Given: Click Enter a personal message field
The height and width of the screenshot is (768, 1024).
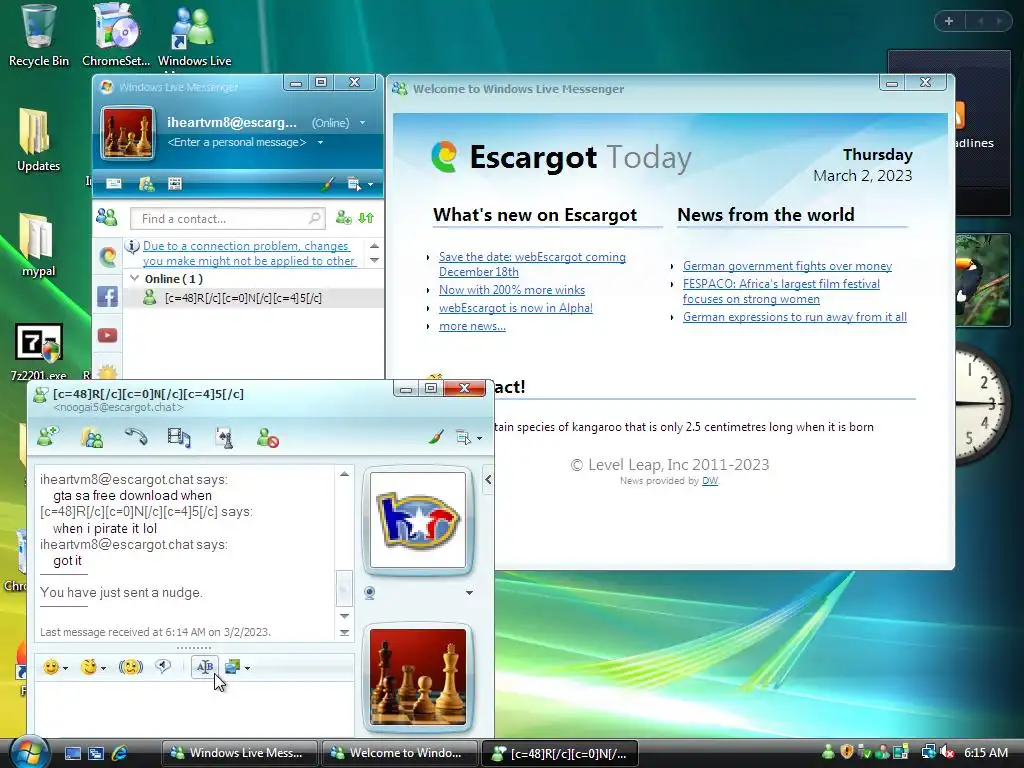Looking at the screenshot, I should 236,142.
